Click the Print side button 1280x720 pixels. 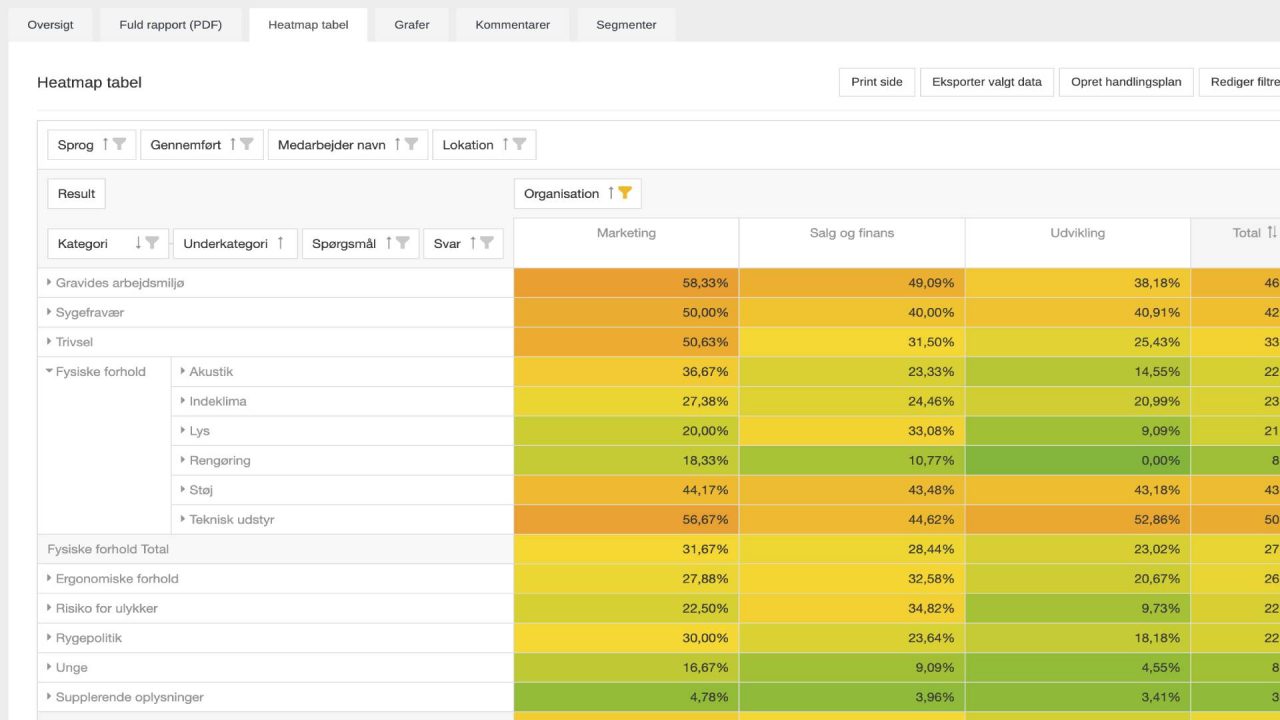pyautogui.click(x=876, y=82)
